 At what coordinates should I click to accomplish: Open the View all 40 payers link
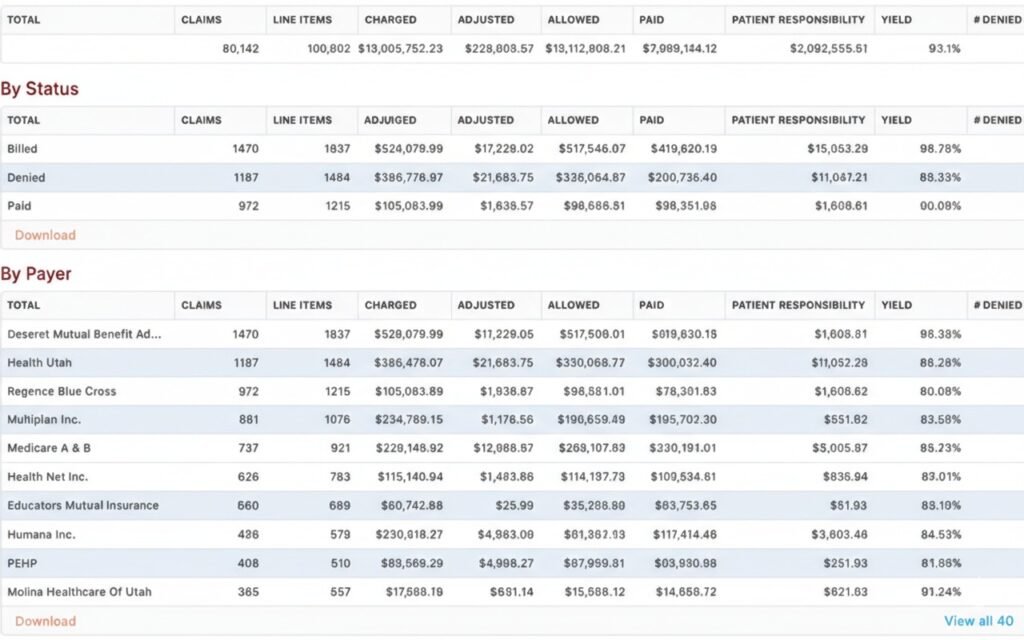click(x=978, y=621)
